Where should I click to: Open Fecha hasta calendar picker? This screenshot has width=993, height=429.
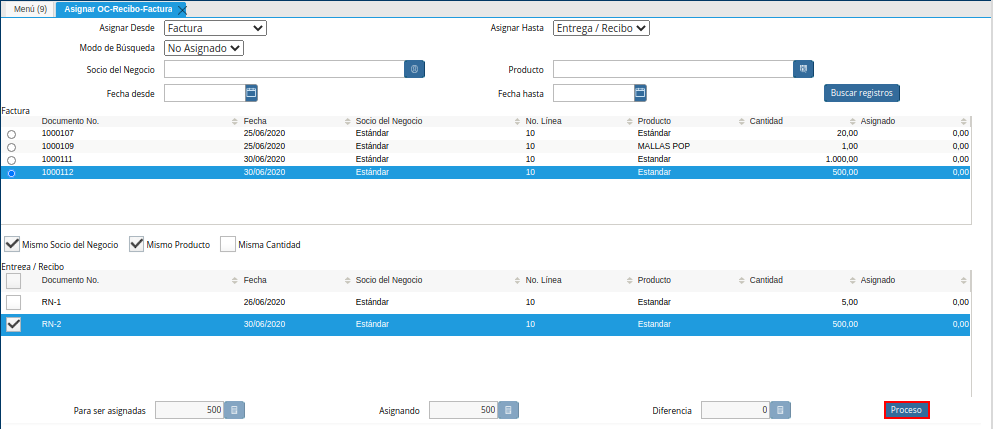[640, 93]
